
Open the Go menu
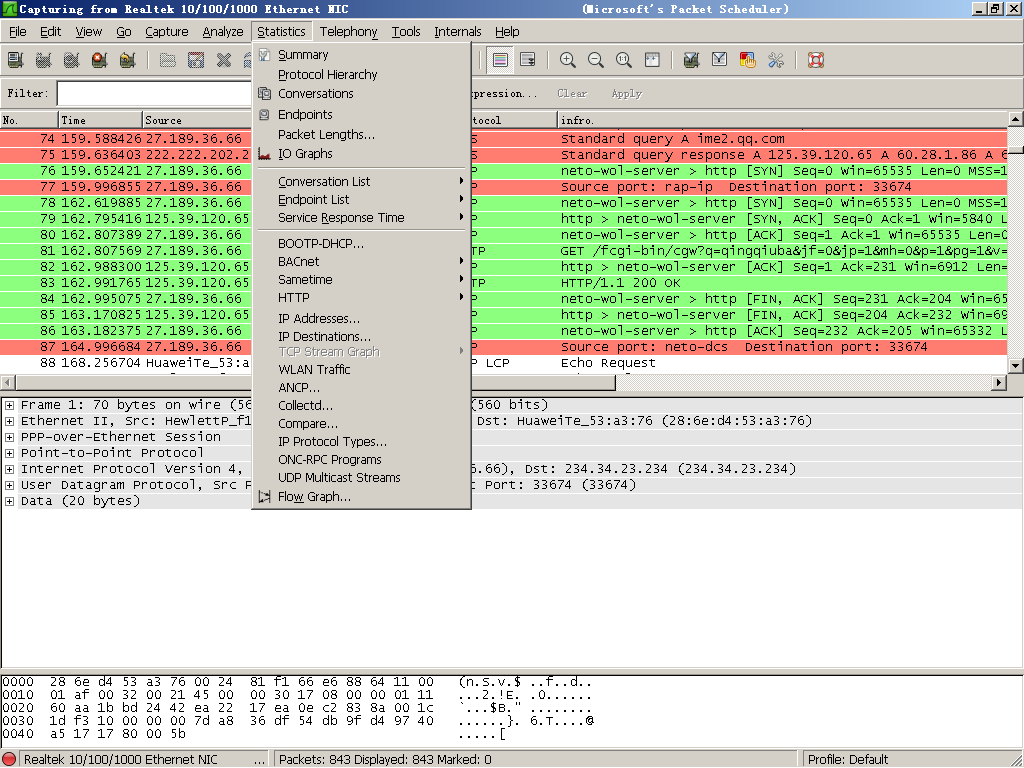pyautogui.click(x=123, y=31)
